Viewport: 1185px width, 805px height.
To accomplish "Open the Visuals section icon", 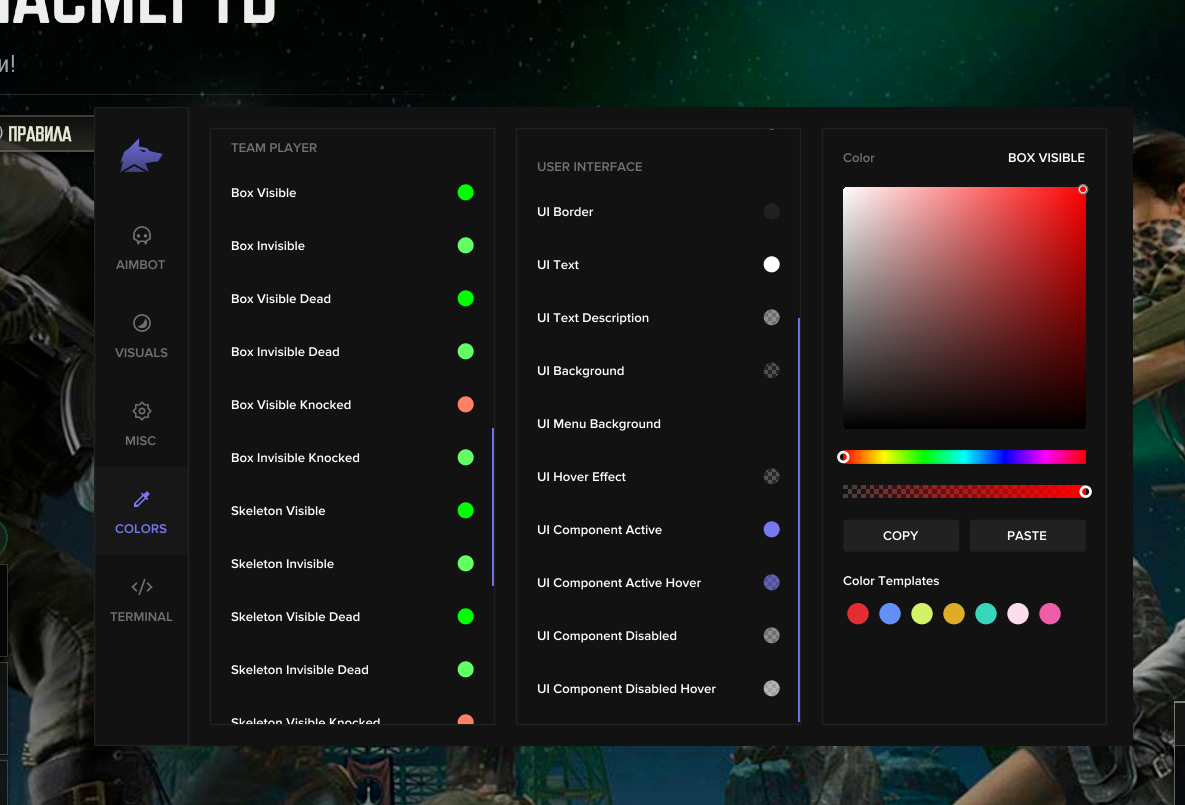I will point(141,323).
